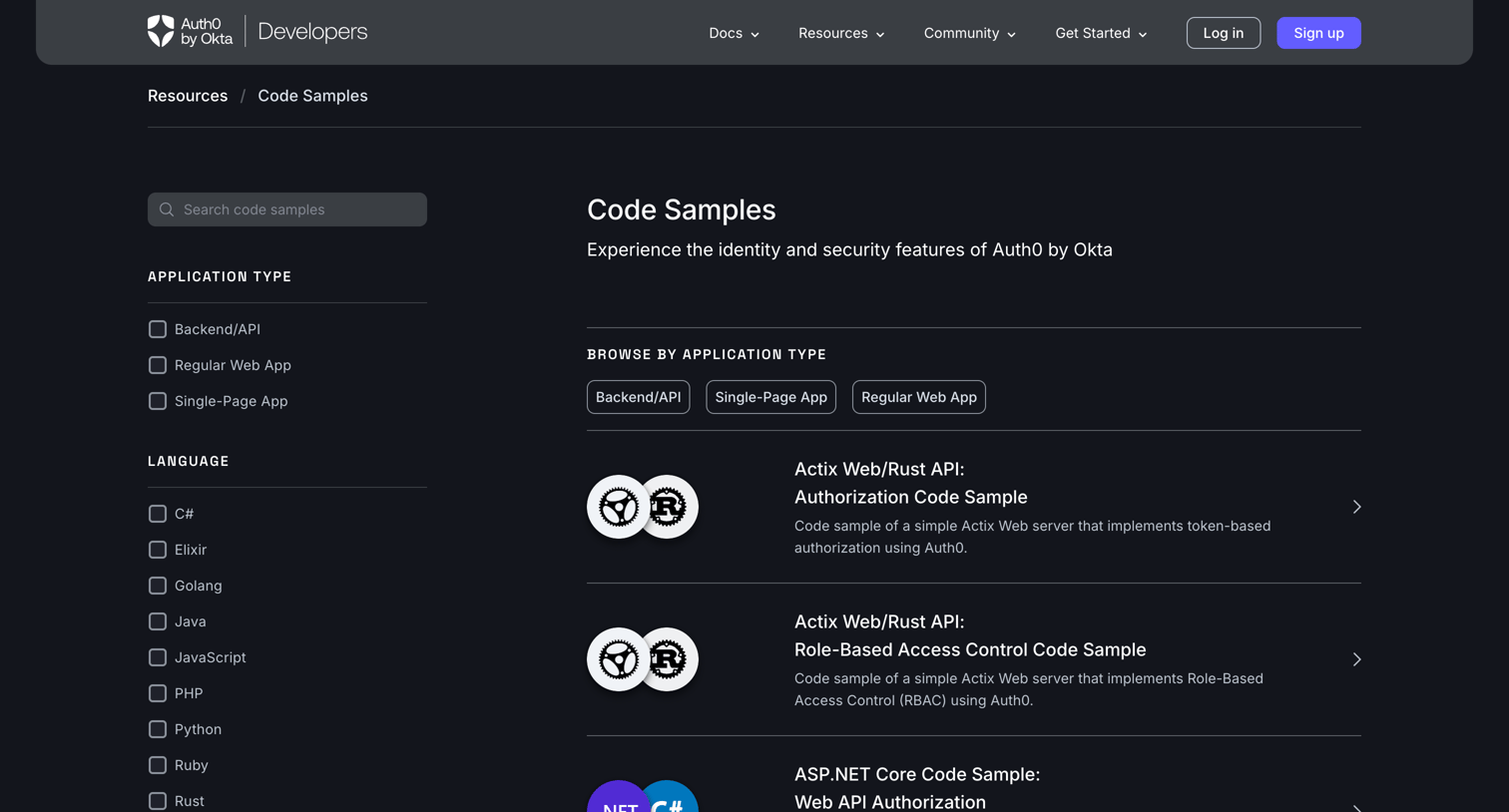Open ASP.NET Core Web API Authorization title
1509x812 pixels.
pos(917,788)
